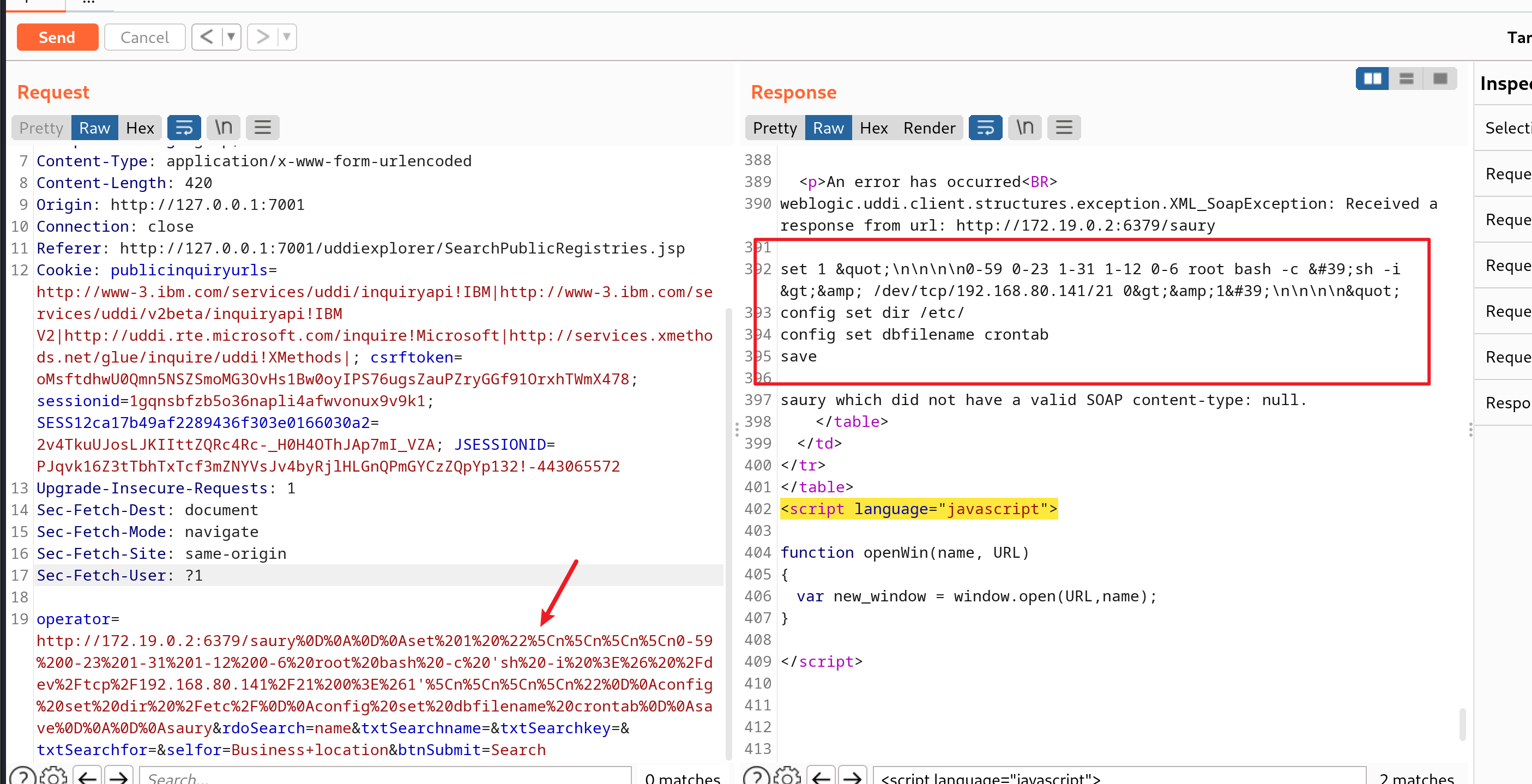Toggle non-printable characters in Response pane
The height and width of the screenshot is (784, 1532).
tap(1025, 128)
